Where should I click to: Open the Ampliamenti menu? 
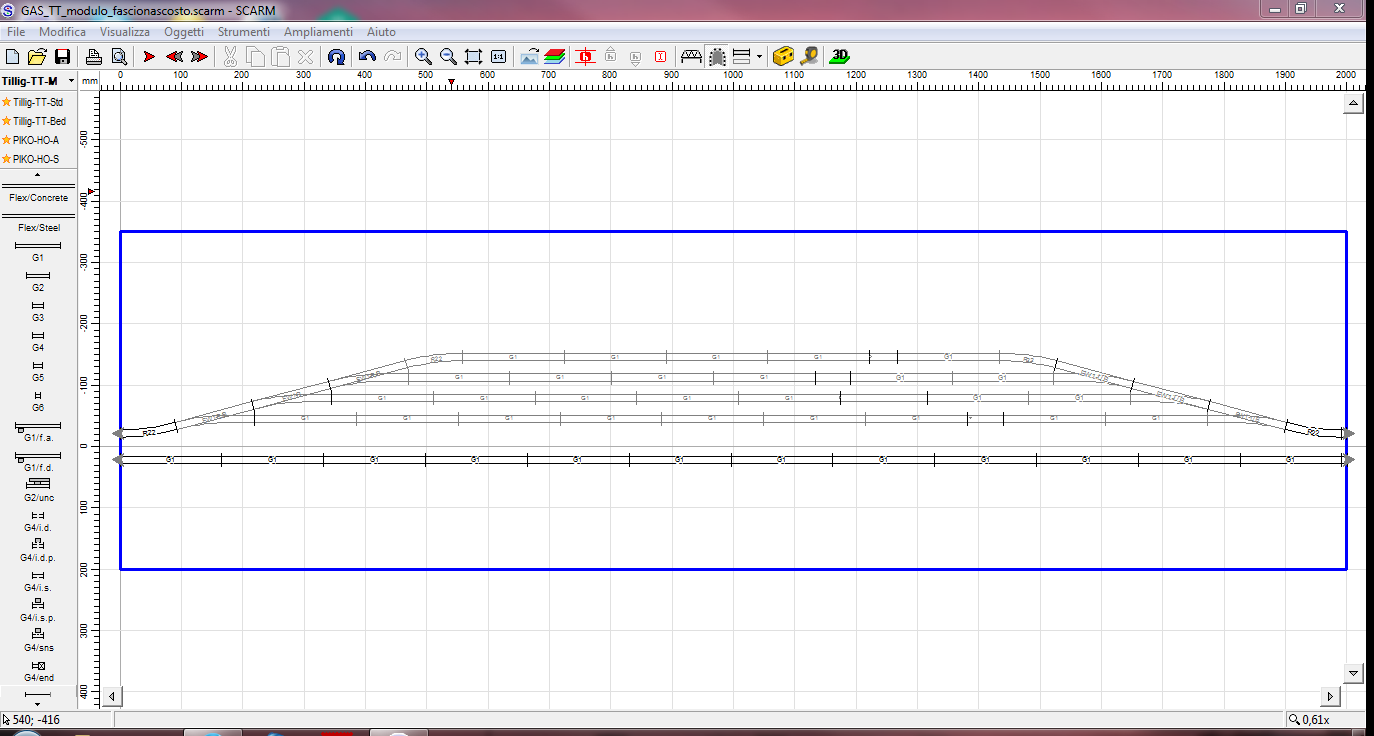click(x=318, y=33)
